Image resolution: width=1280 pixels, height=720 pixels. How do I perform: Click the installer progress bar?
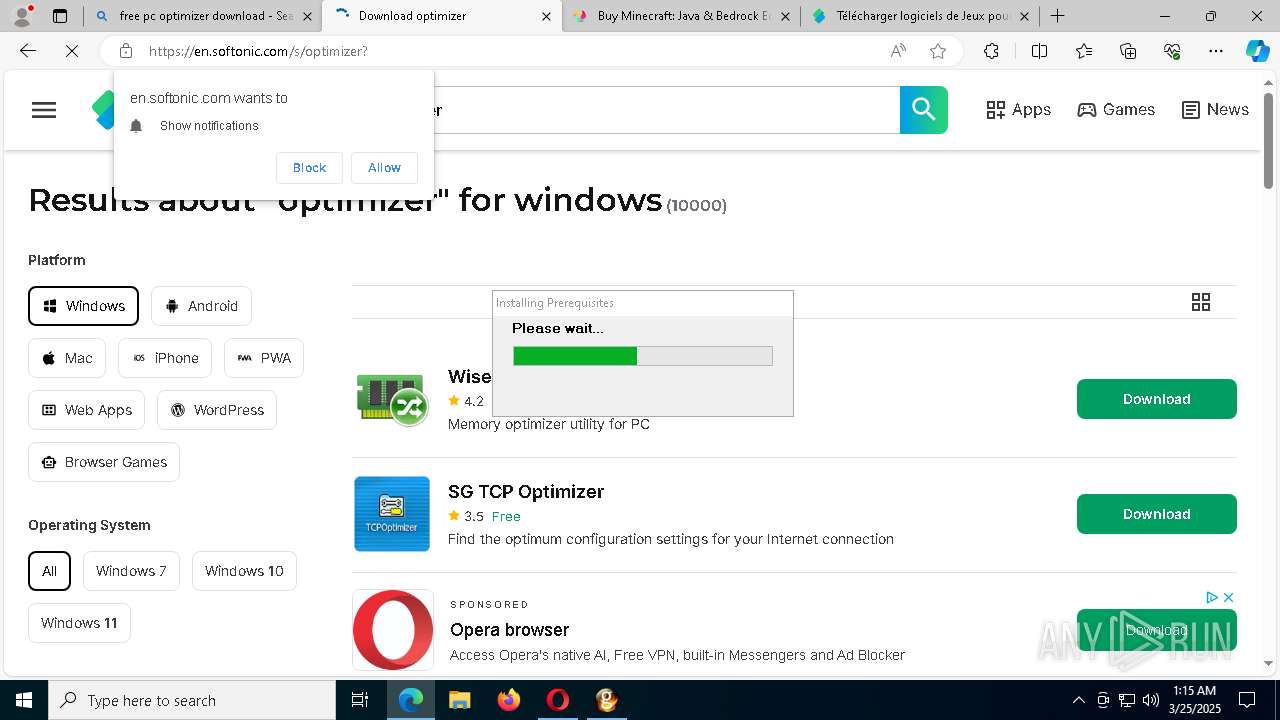pos(643,356)
